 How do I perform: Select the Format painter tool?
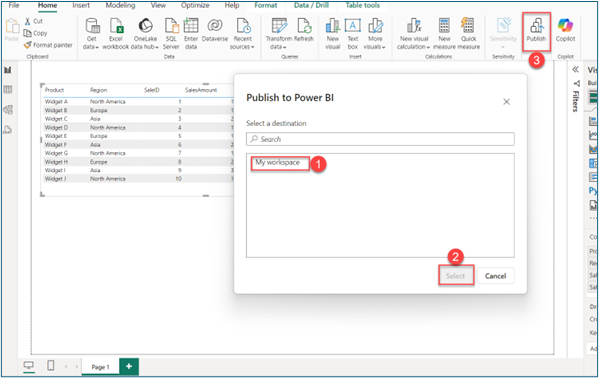[x=48, y=45]
